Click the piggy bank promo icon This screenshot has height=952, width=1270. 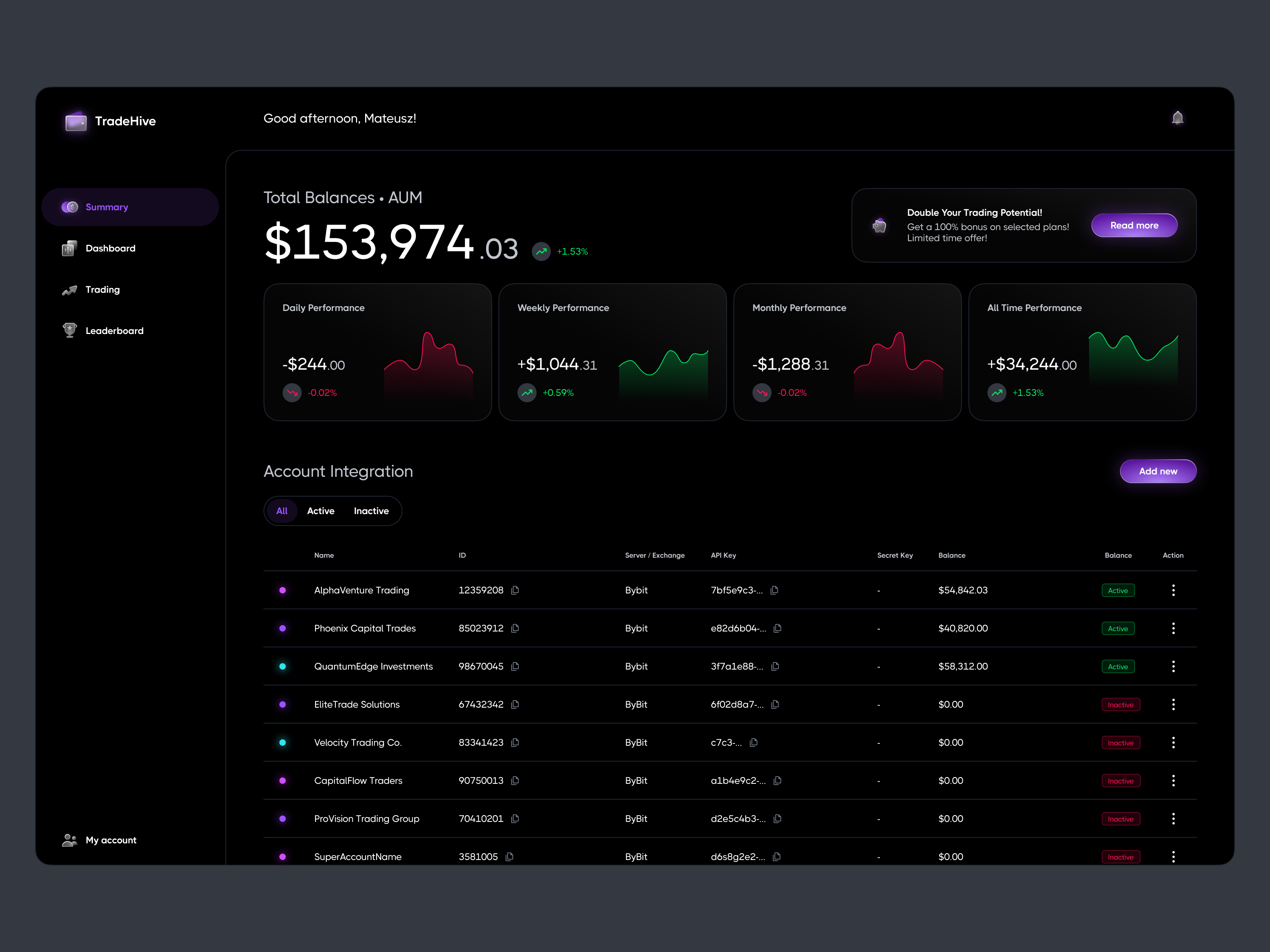point(879,226)
